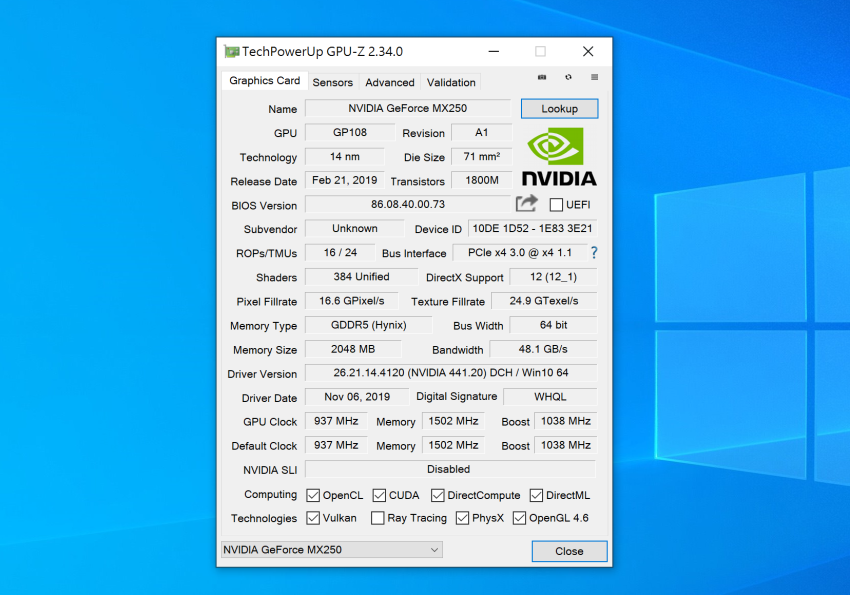Toggle the UEFI checkbox
850x595 pixels.
556,205
